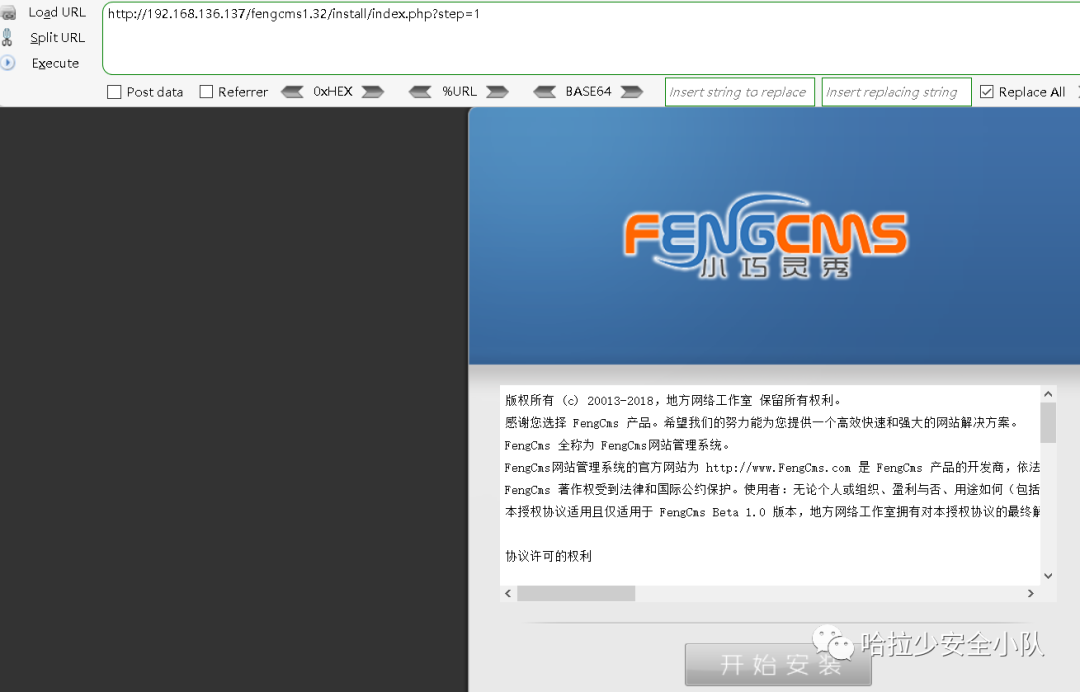Click the line starting FengCms 著作权受到法律
The width and height of the screenshot is (1080, 692).
pyautogui.click(x=772, y=490)
